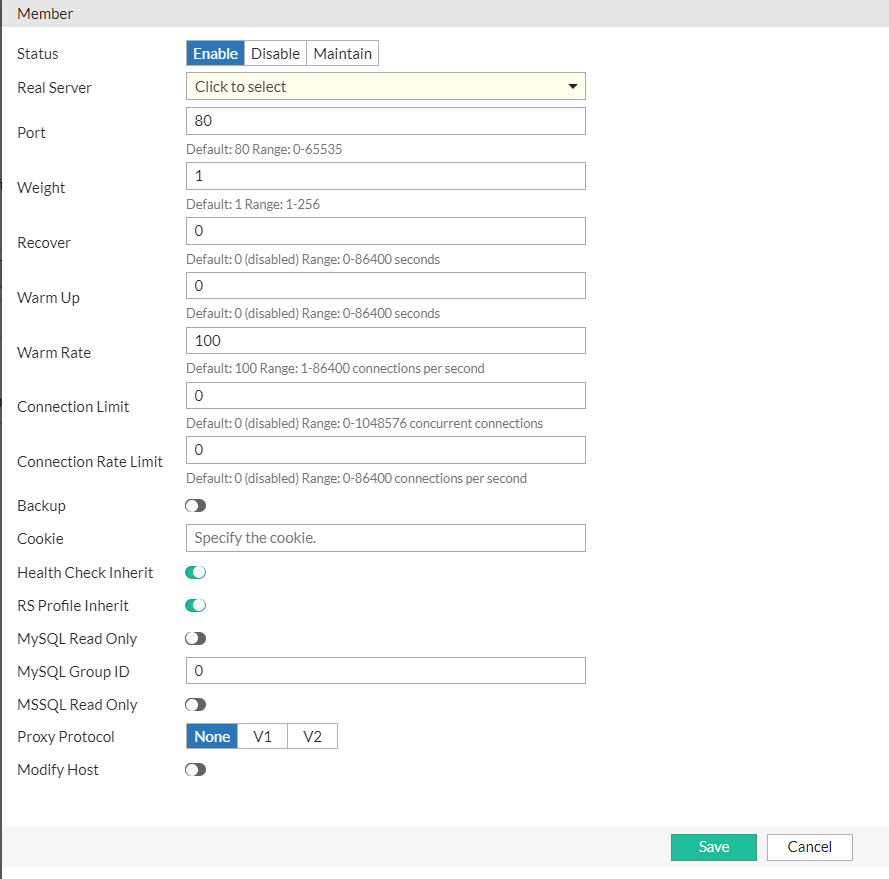Click 'Default: 1 Range: 1-256' hint text

tap(253, 204)
